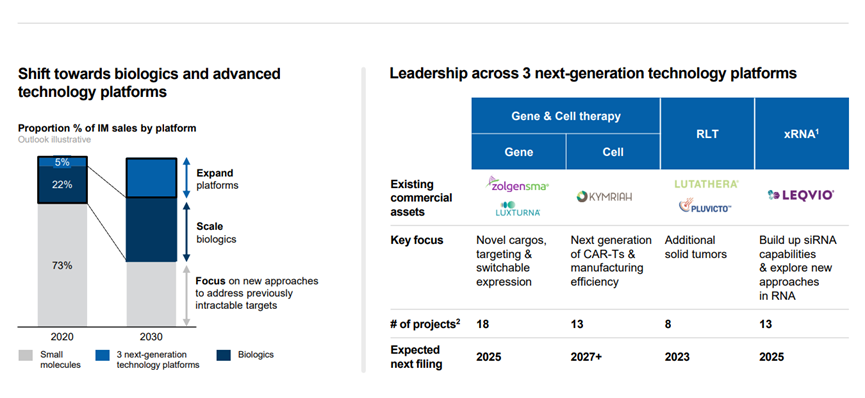Click the Luxturna logo

(517, 209)
